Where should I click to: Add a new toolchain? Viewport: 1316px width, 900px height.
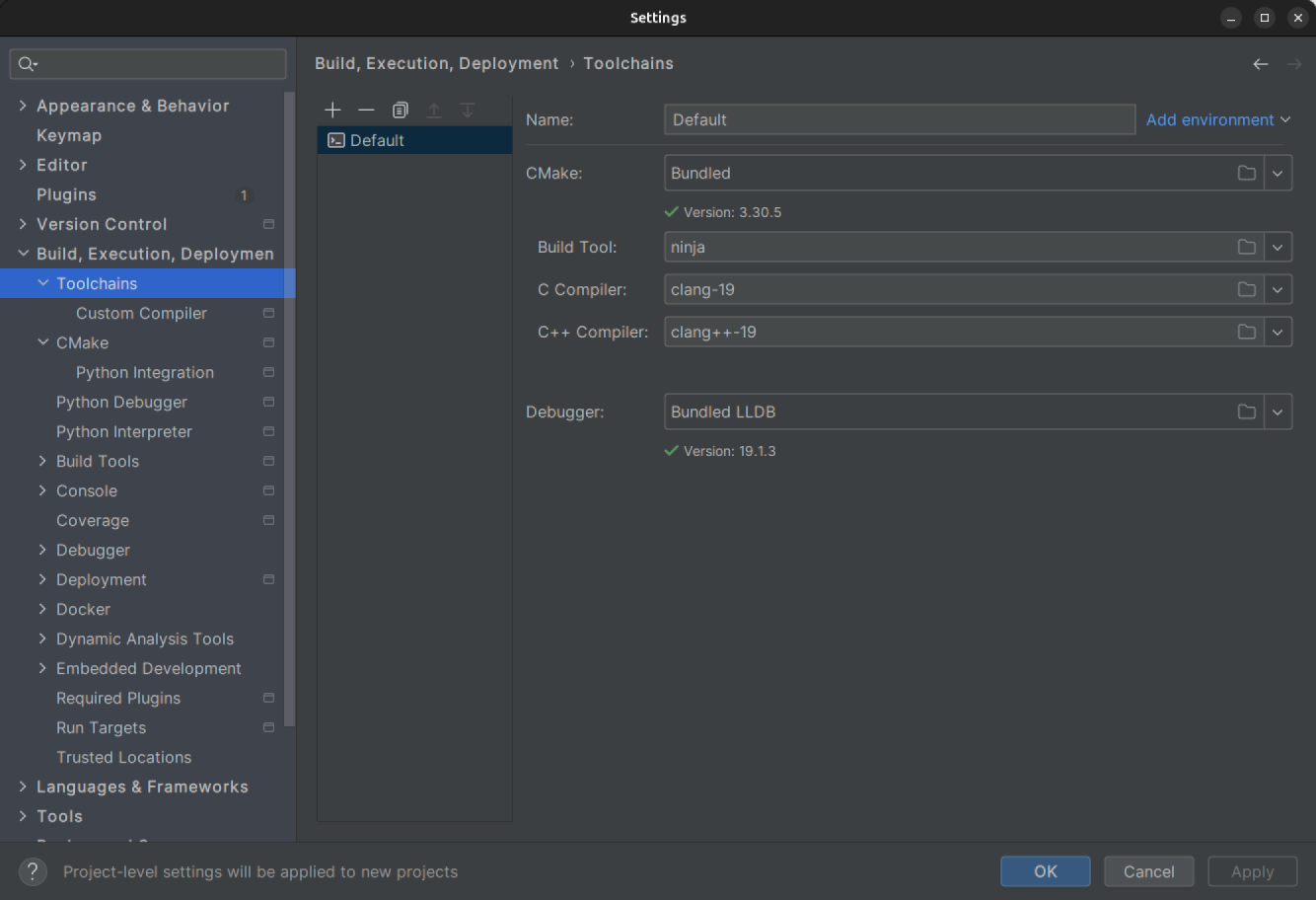[332, 110]
